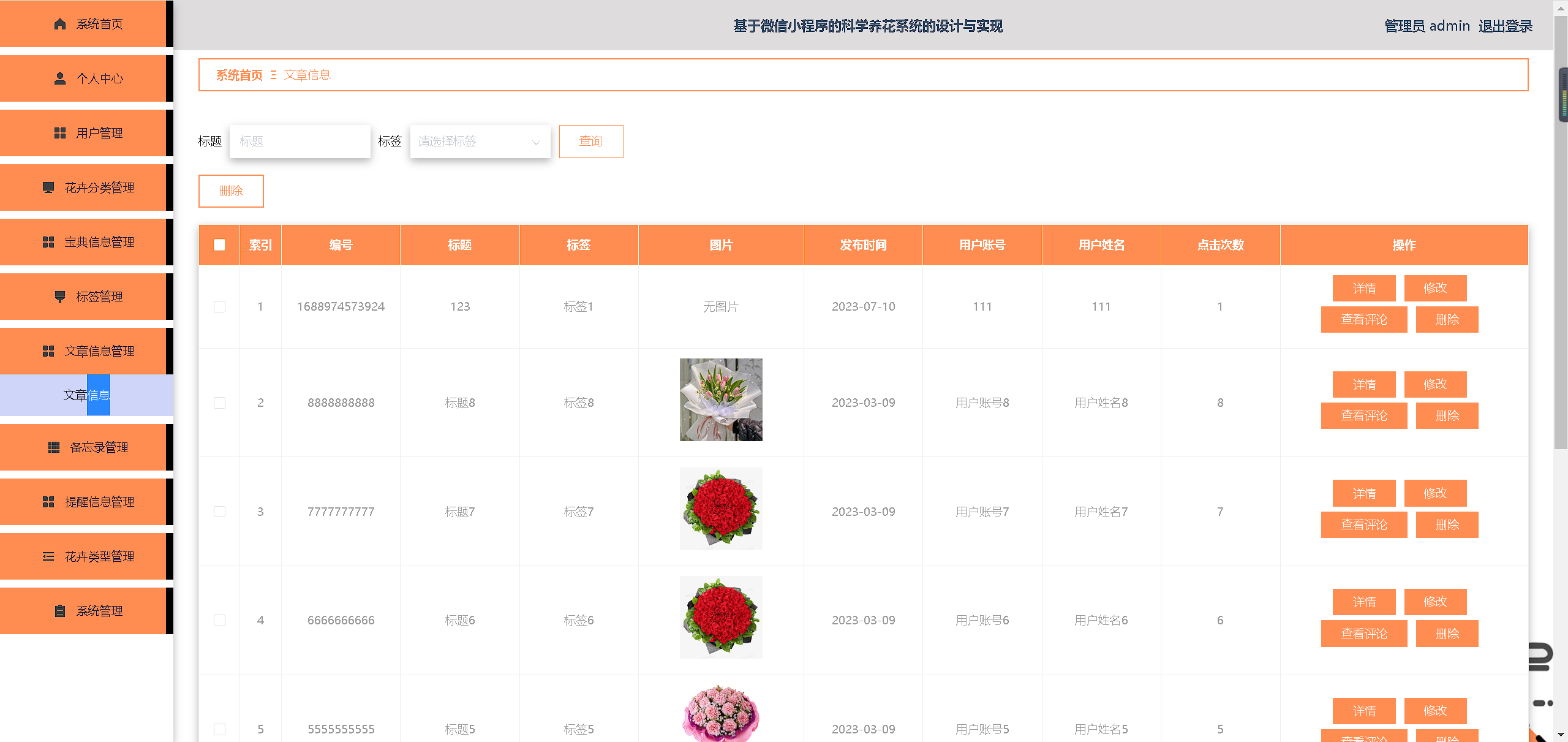
Task: Open the 请选择标签 dropdown
Action: [x=480, y=142]
